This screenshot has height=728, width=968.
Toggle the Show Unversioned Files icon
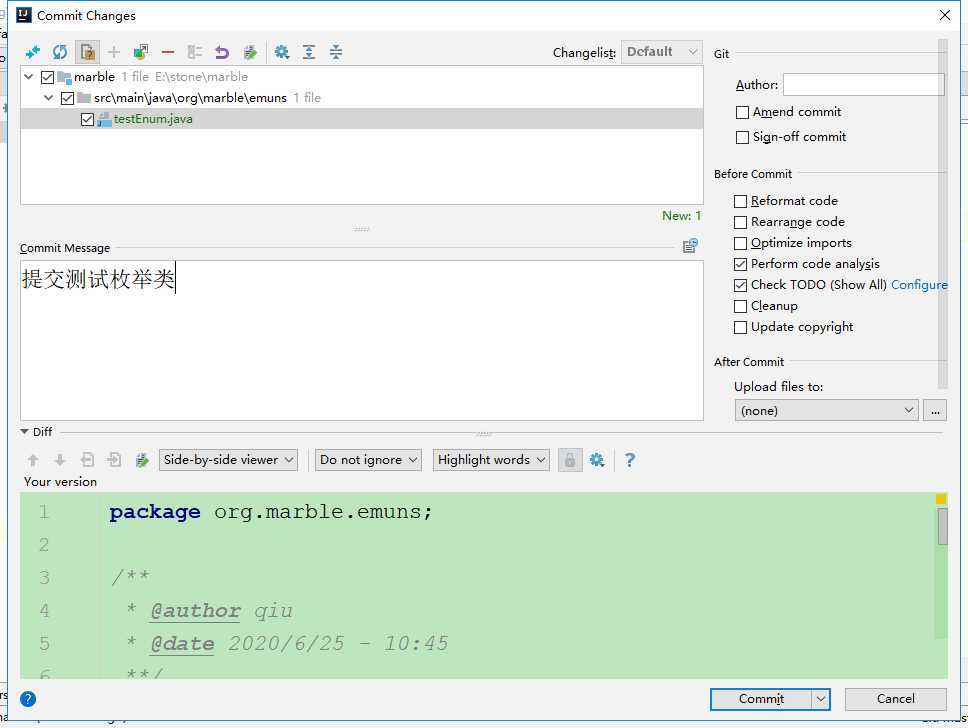87,52
